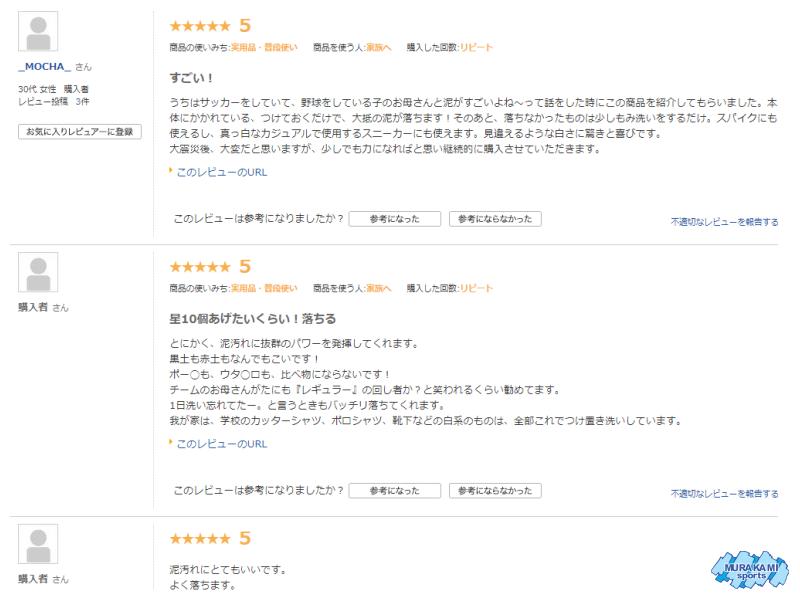Screen dimensions: 800x600
Task: Mark first review 参考になった
Action: pos(394,218)
